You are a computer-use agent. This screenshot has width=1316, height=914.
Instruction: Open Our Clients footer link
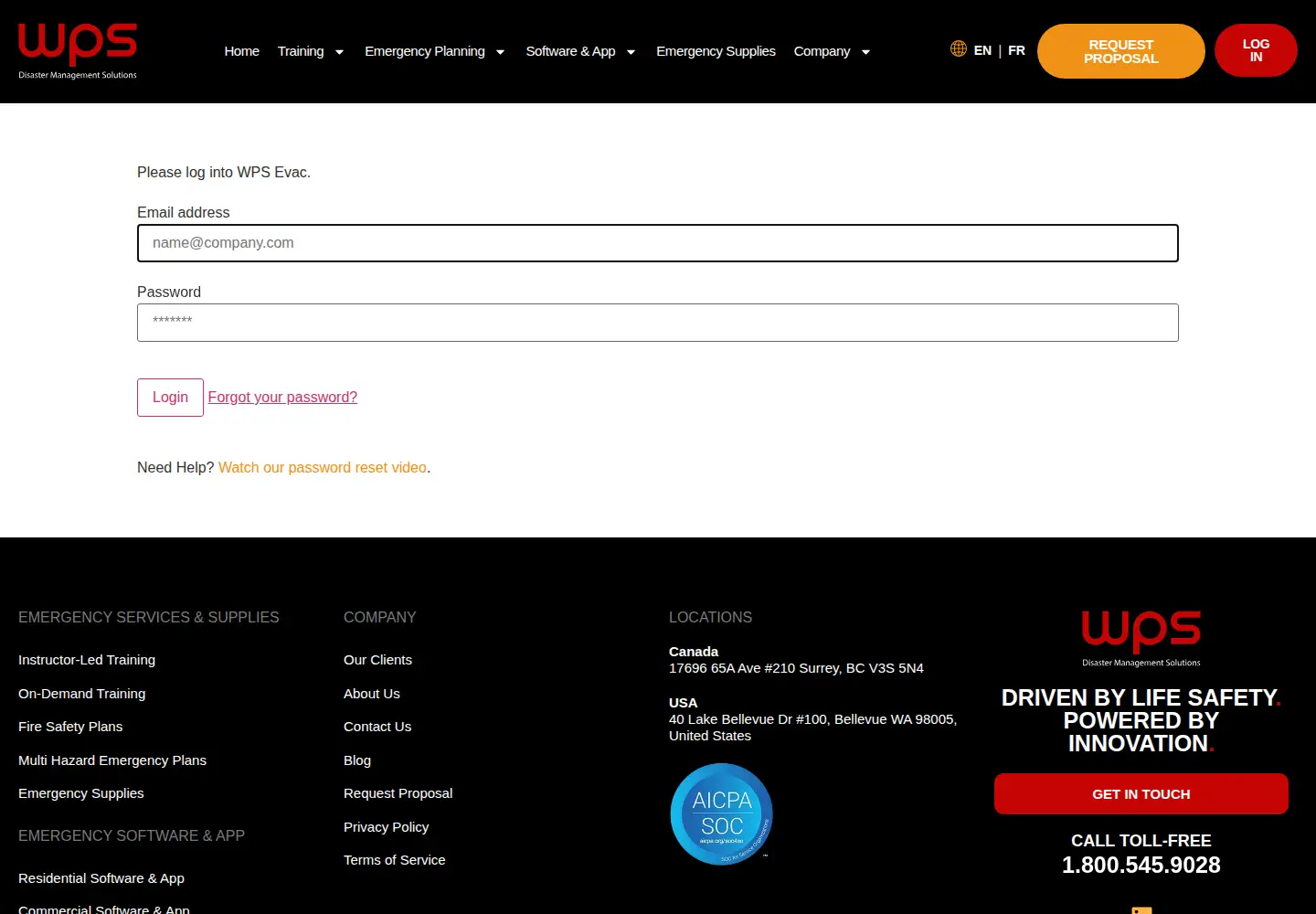point(377,660)
